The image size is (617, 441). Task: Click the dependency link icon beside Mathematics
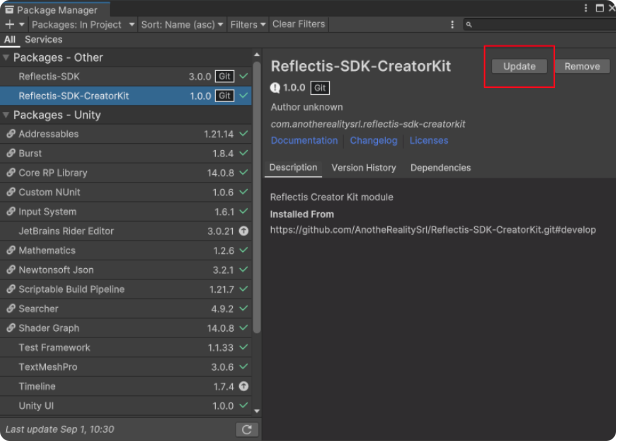click(x=11, y=250)
